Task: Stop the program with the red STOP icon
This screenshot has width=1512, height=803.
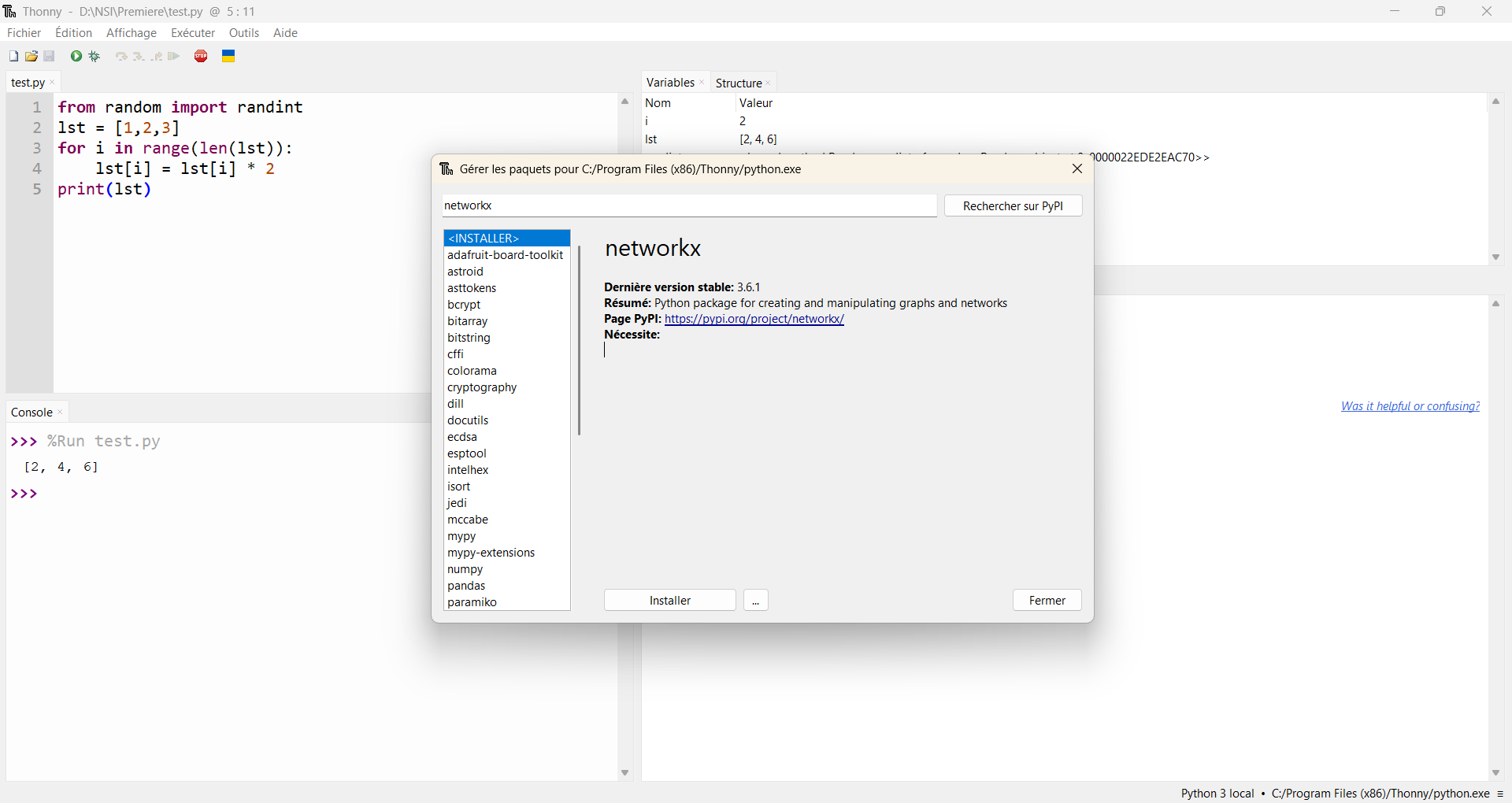Action: pyautogui.click(x=202, y=56)
